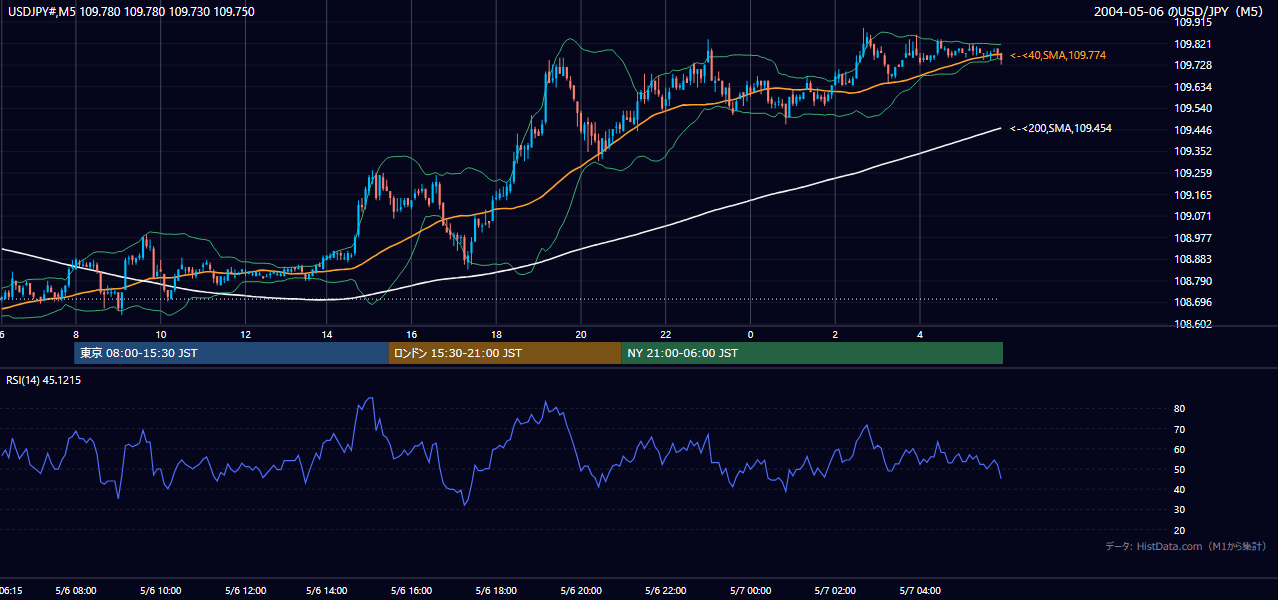Image resolution: width=1278 pixels, height=600 pixels.
Task: Click hour 2 label under price chart
Action: point(835,335)
